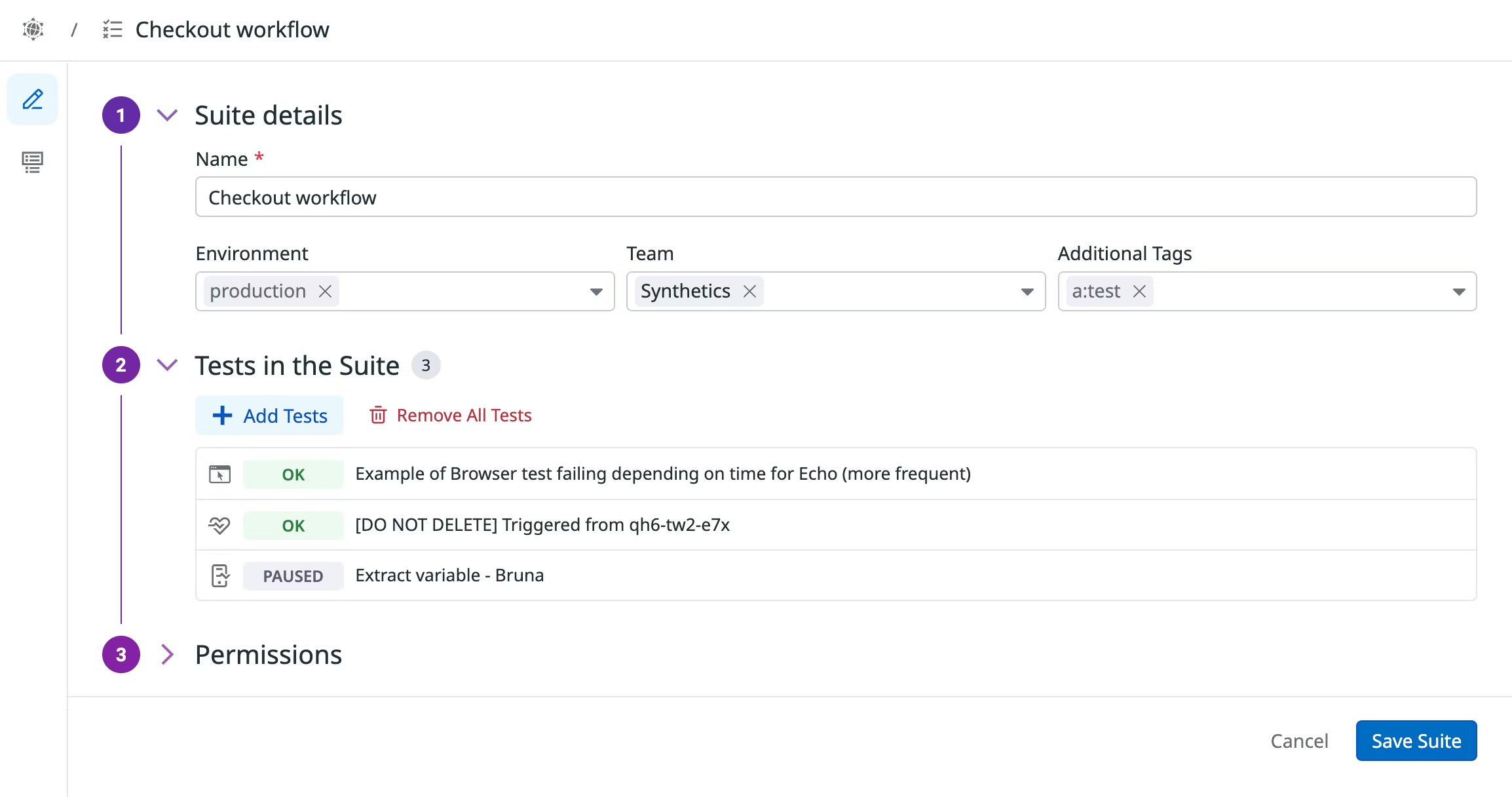Expand the Permissions section
The height and width of the screenshot is (797, 1512).
pyautogui.click(x=168, y=654)
